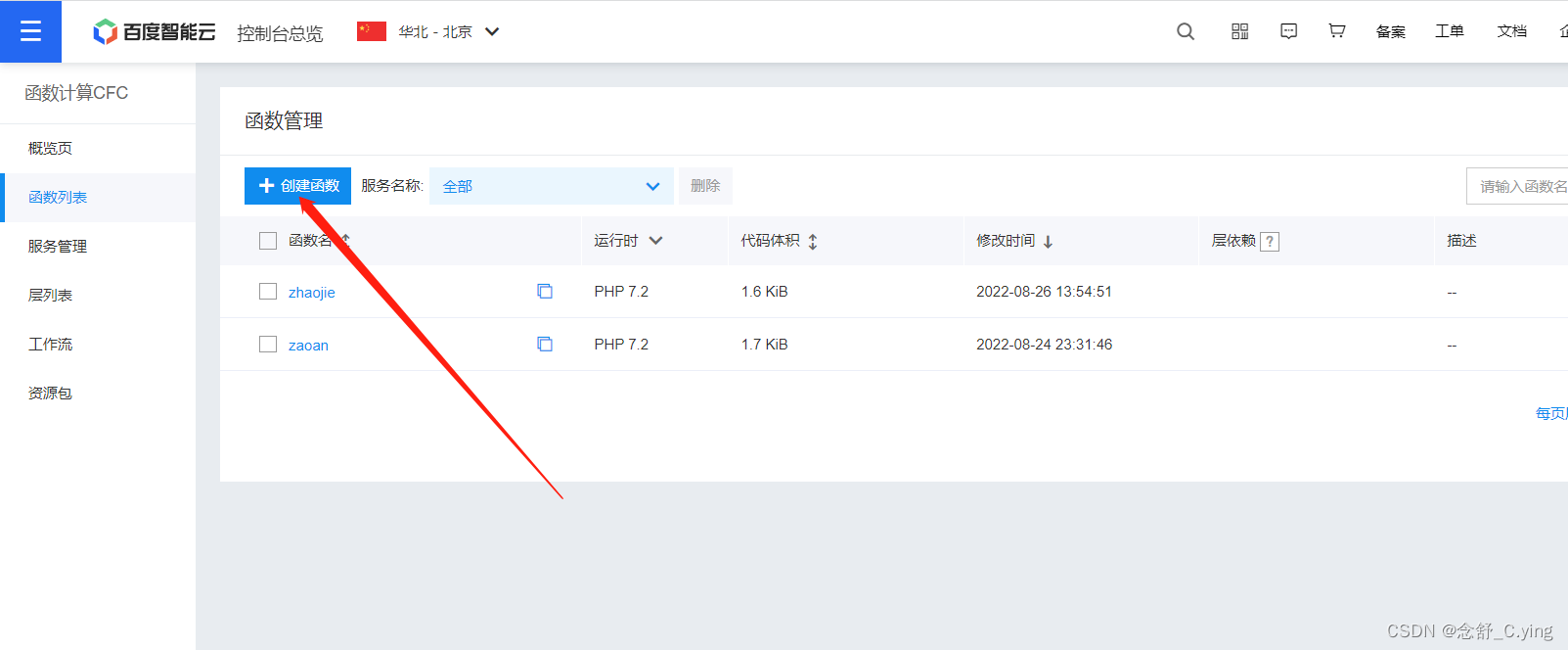1568x650 pixels.
Task: Open the 运行时 filter dropdown
Action: [655, 241]
